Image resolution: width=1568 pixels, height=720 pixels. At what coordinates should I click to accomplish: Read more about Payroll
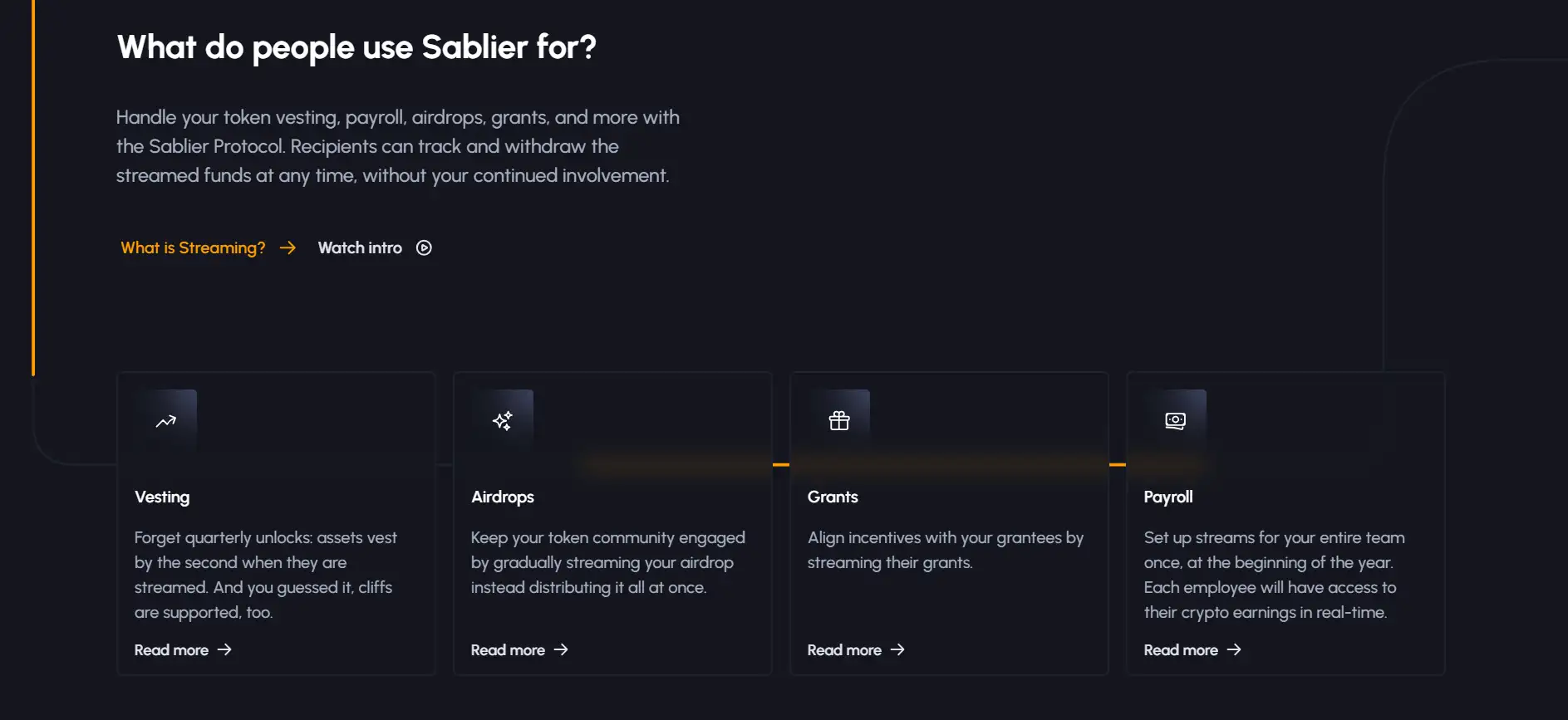pos(1181,650)
